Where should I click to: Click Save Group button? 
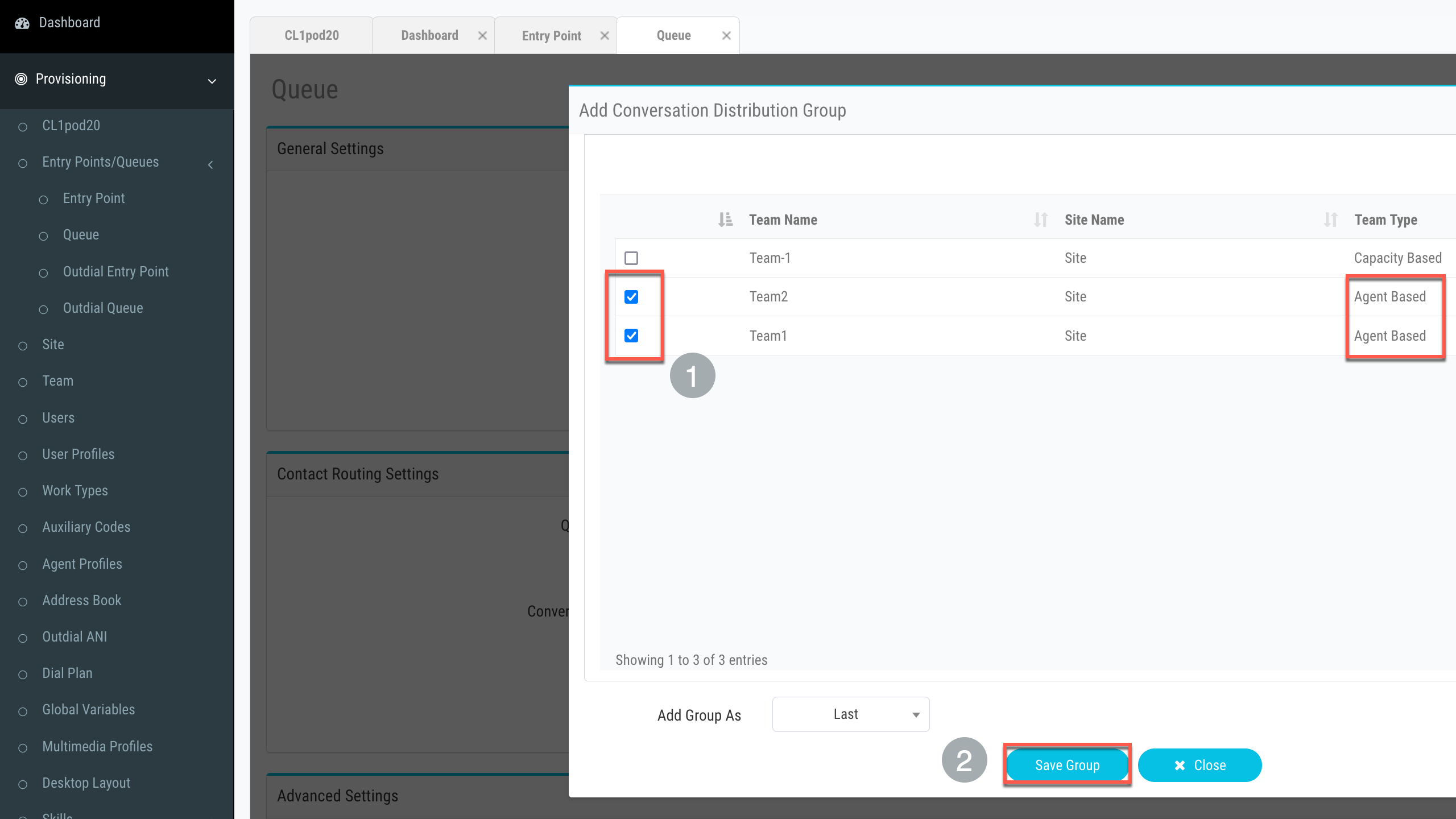(x=1067, y=765)
